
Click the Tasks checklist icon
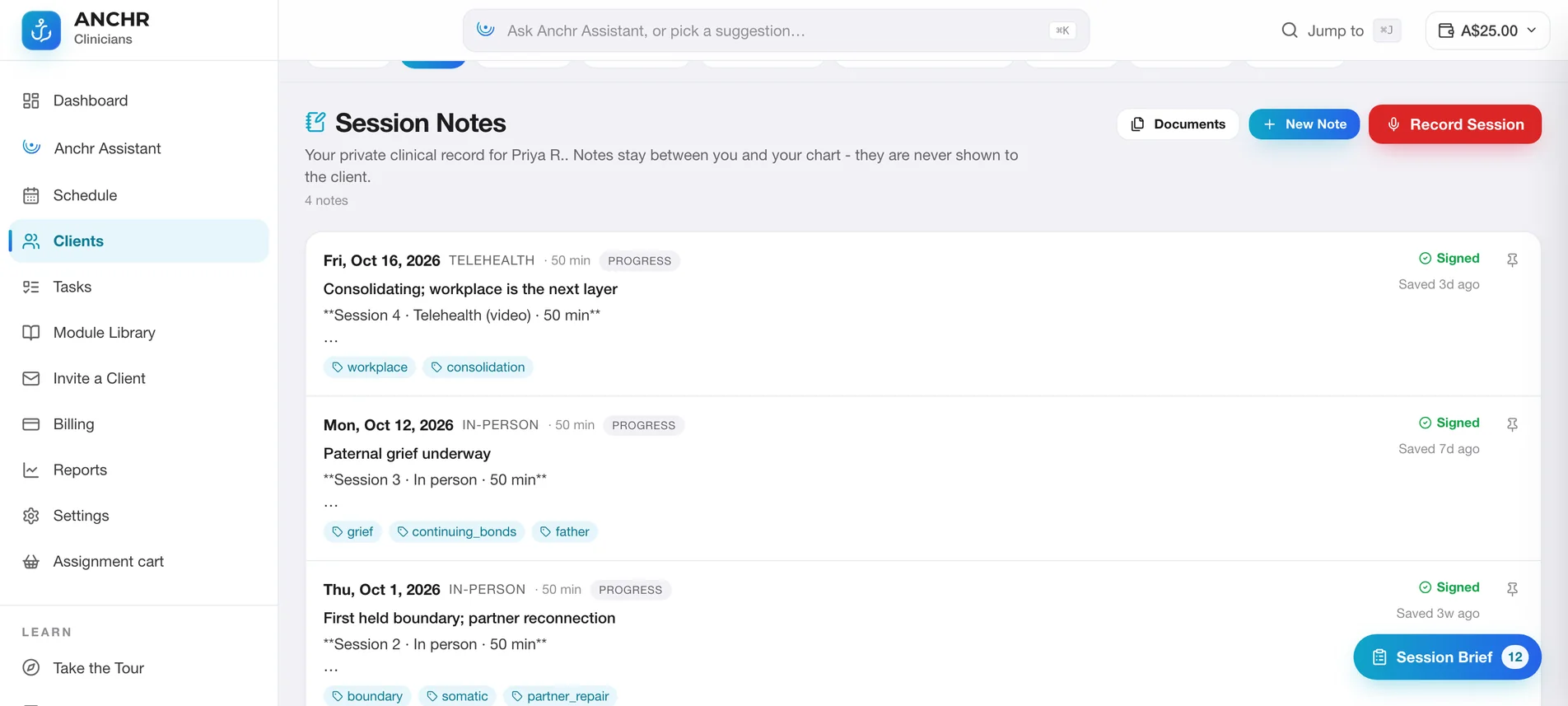point(31,287)
